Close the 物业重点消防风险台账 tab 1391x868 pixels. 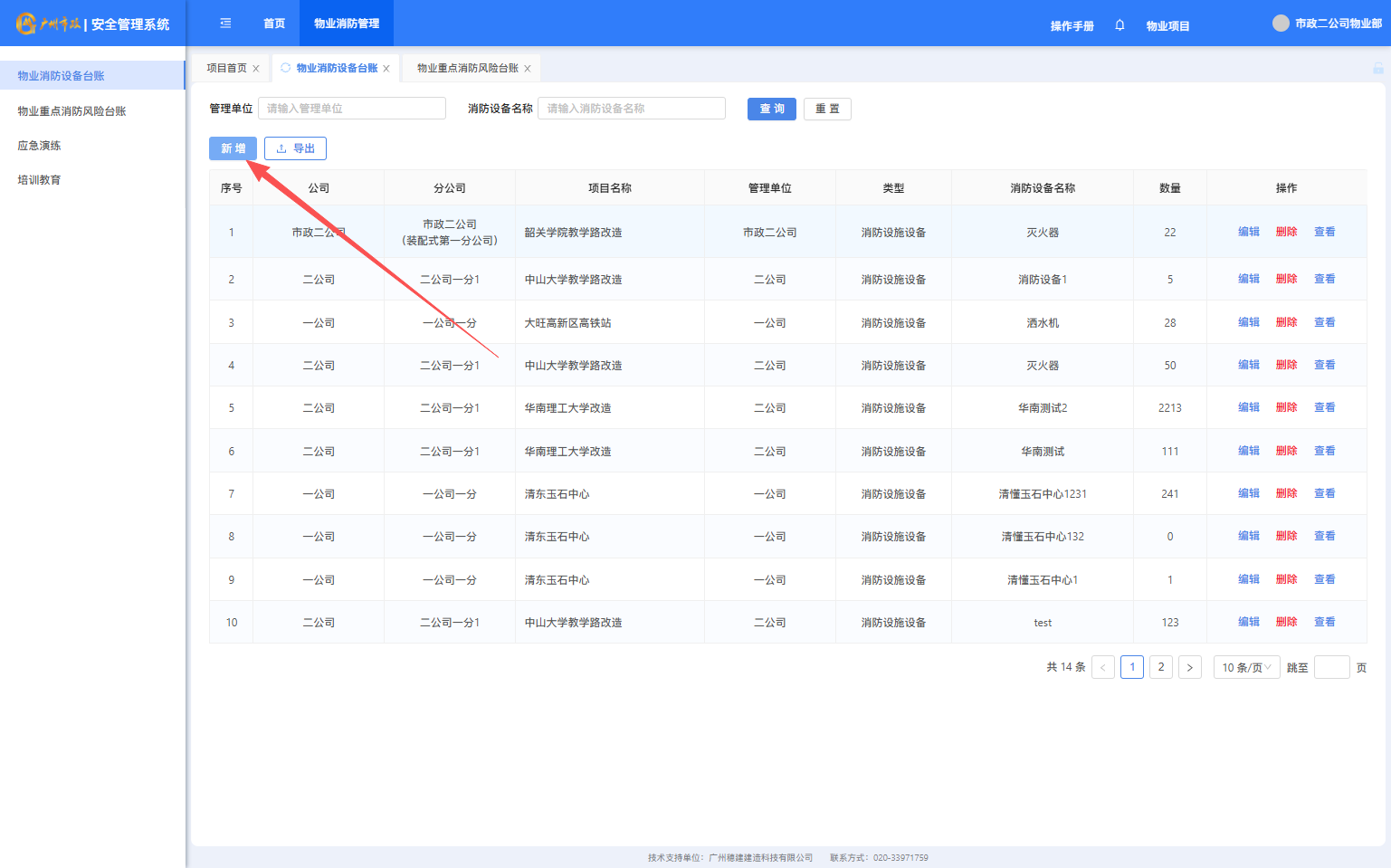click(528, 69)
